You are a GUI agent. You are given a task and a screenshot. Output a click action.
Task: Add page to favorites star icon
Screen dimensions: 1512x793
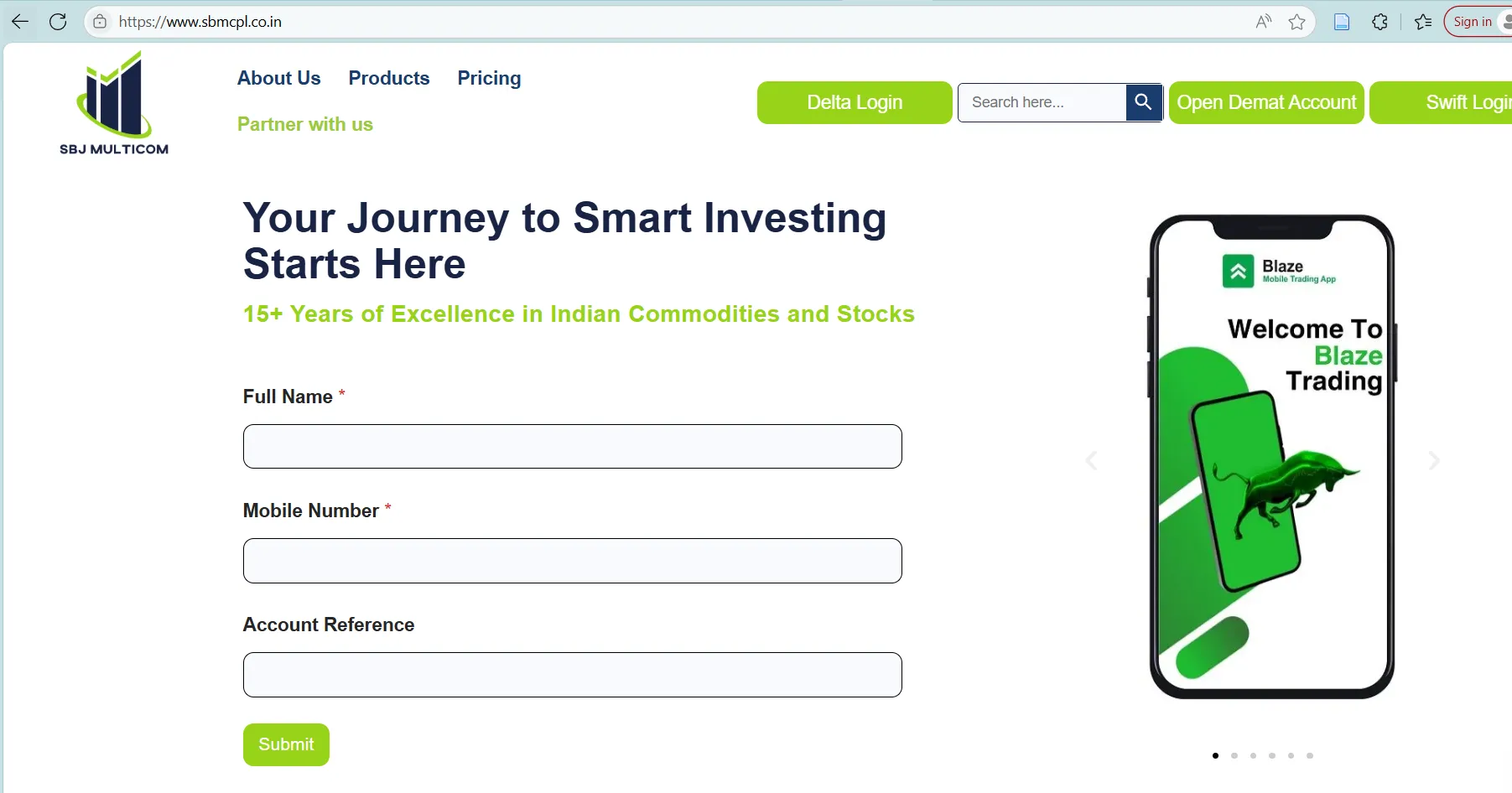(x=1297, y=22)
